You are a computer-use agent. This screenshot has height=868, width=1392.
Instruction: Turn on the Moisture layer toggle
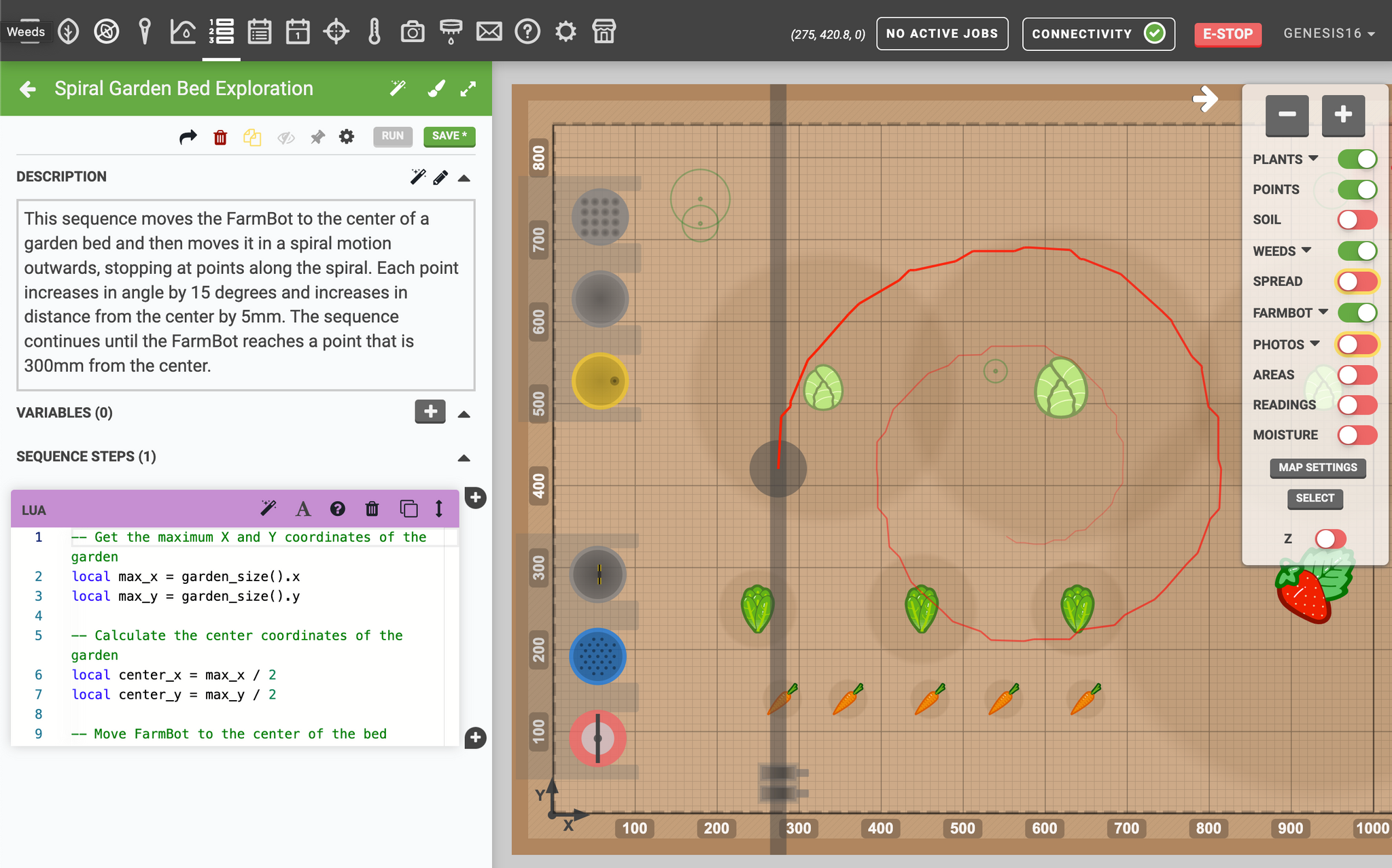[x=1357, y=435]
